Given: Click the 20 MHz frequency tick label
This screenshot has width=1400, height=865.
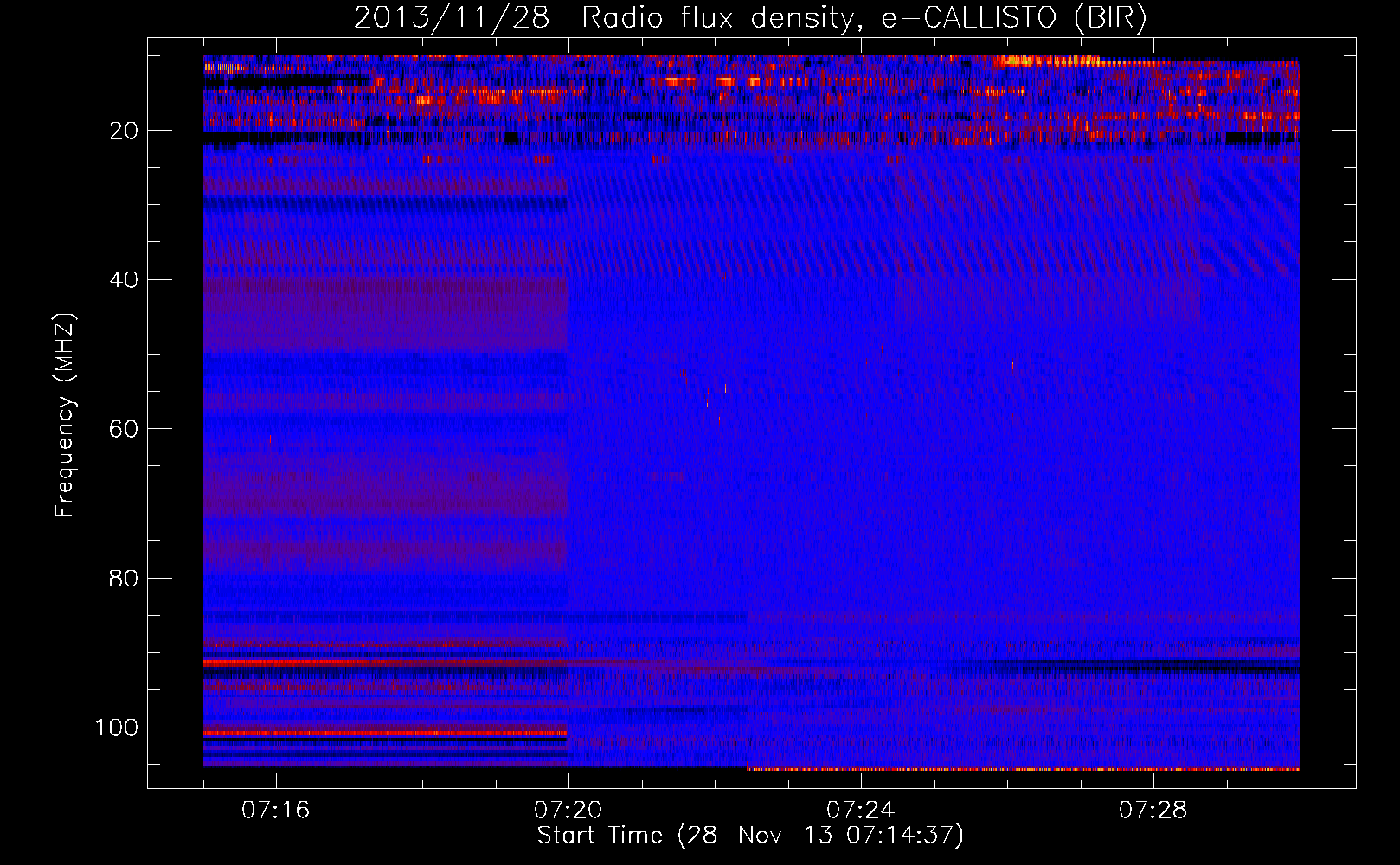Looking at the screenshot, I should tap(124, 131).
